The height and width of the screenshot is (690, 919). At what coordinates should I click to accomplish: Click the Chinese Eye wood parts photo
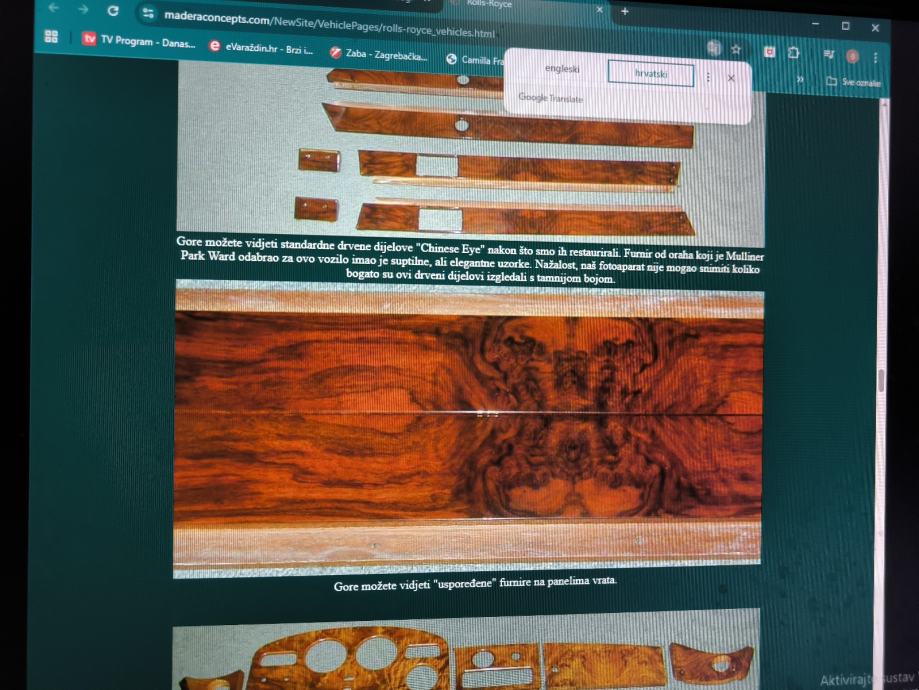[x=471, y=155]
